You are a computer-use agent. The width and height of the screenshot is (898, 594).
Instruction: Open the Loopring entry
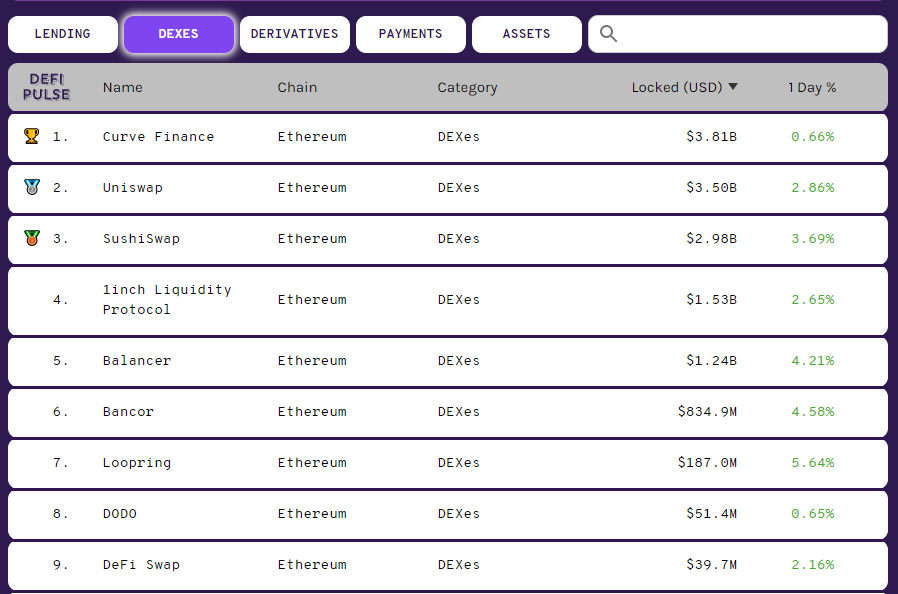pyautogui.click(x=137, y=463)
